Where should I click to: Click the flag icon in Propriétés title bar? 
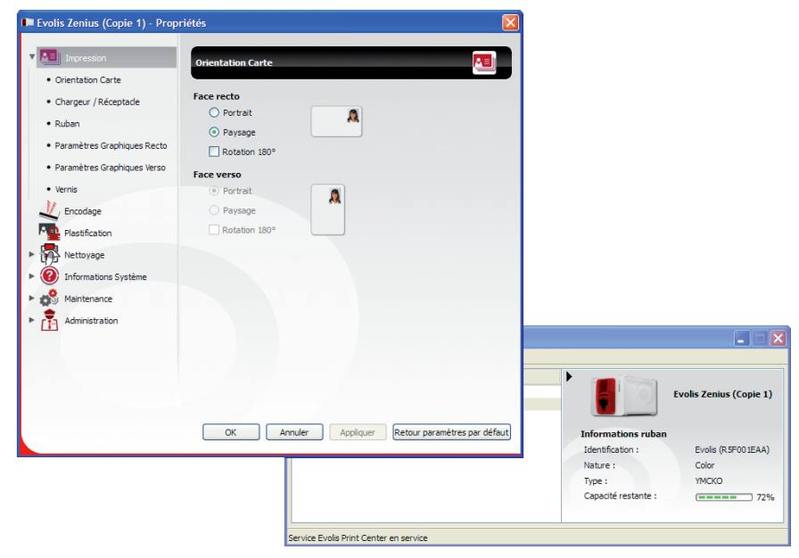point(28,23)
